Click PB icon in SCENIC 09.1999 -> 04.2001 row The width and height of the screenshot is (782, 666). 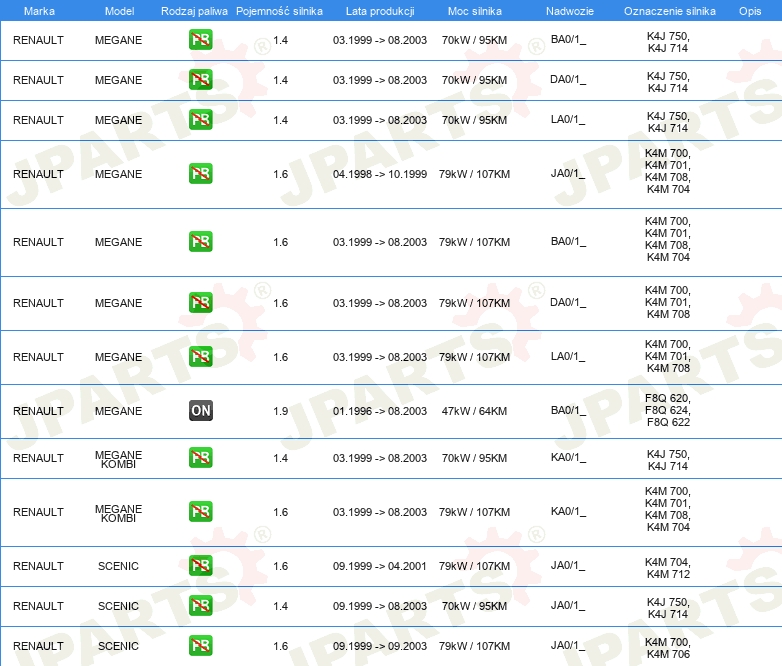click(200, 565)
